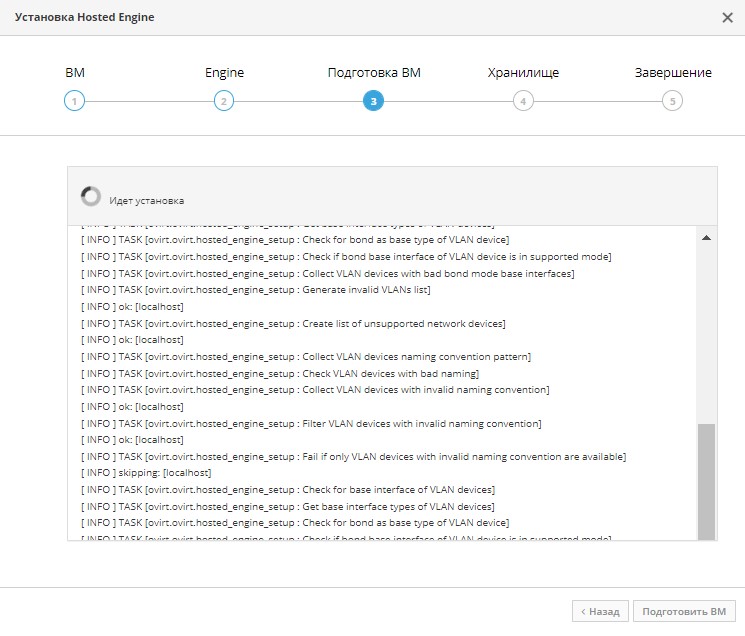
Task: Click step 4 circle for Хранилище
Action: (x=523, y=101)
